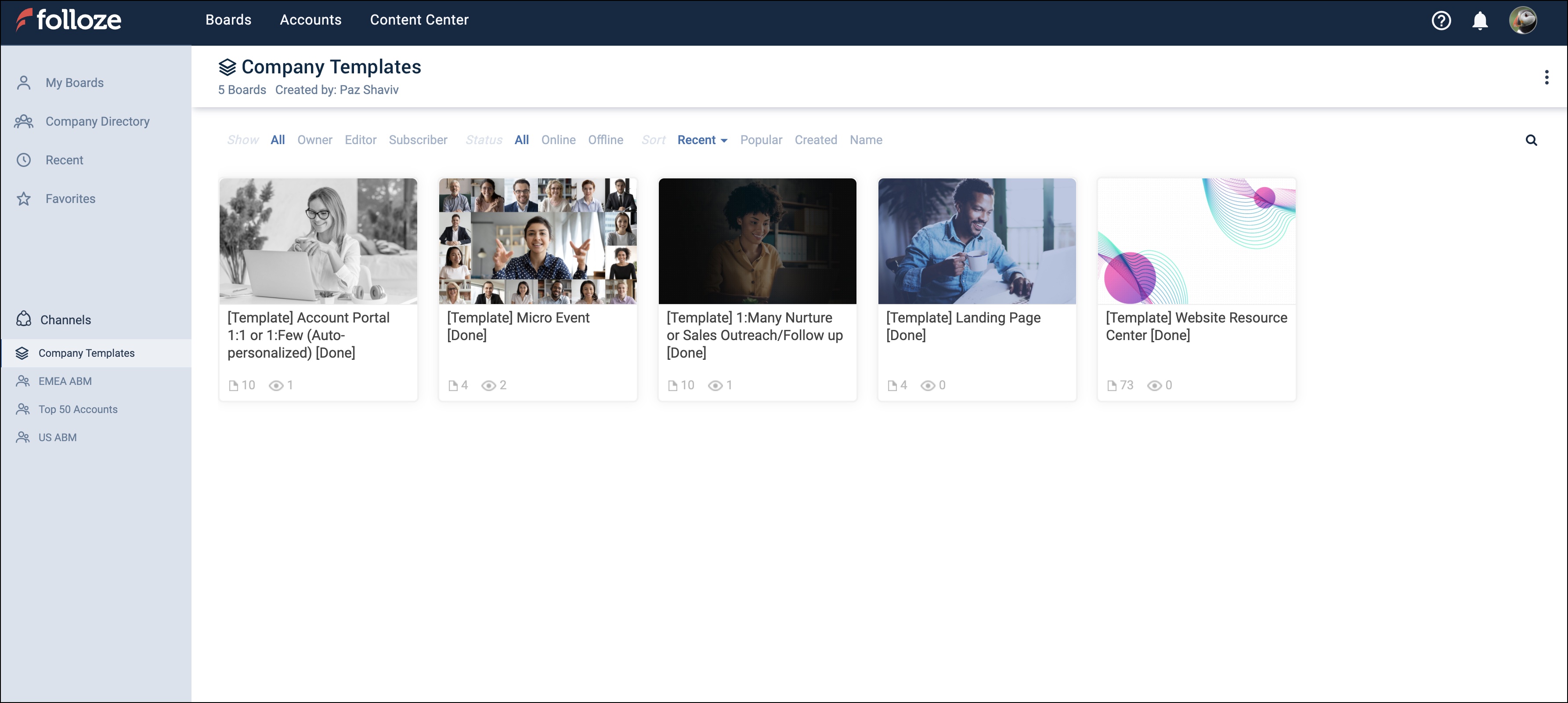The width and height of the screenshot is (1568, 703).
Task: Click views eye icon on Micro Event card
Action: pos(488,385)
